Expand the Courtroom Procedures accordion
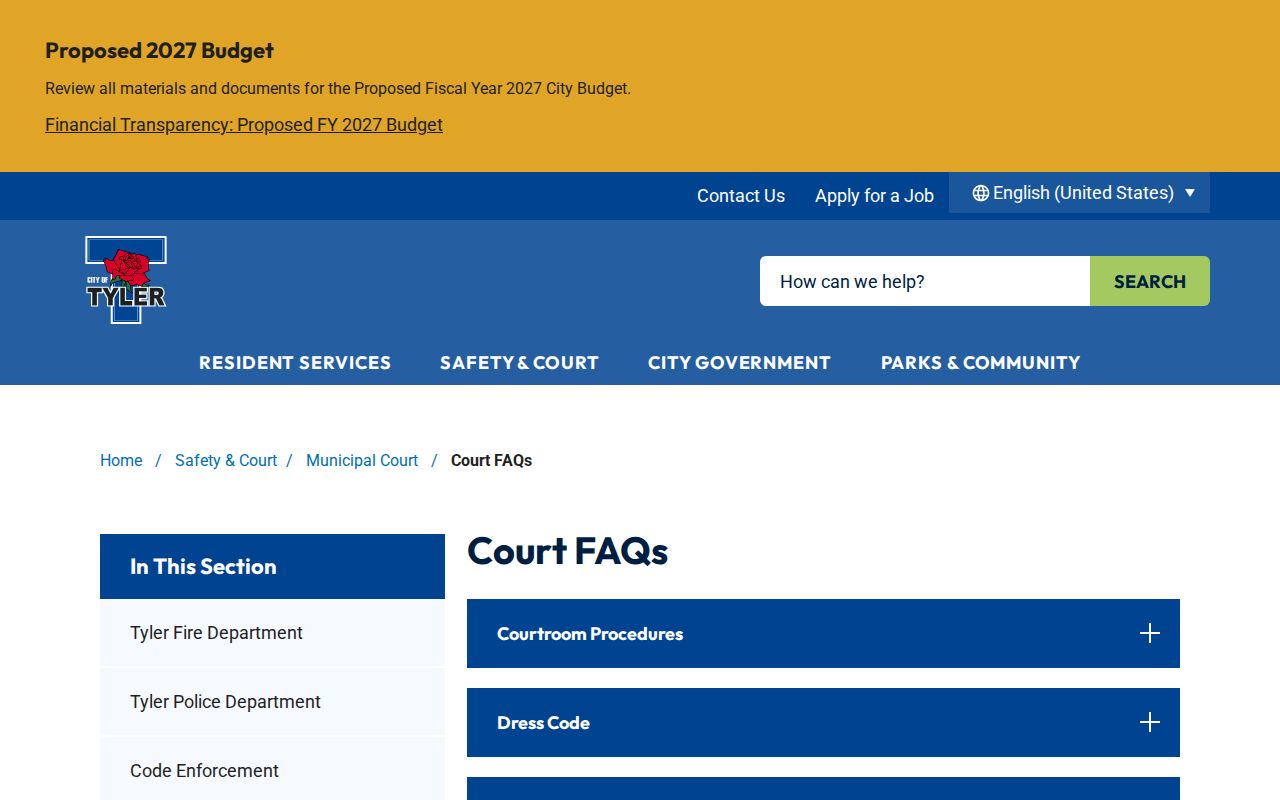This screenshot has height=800, width=1280. pos(823,633)
